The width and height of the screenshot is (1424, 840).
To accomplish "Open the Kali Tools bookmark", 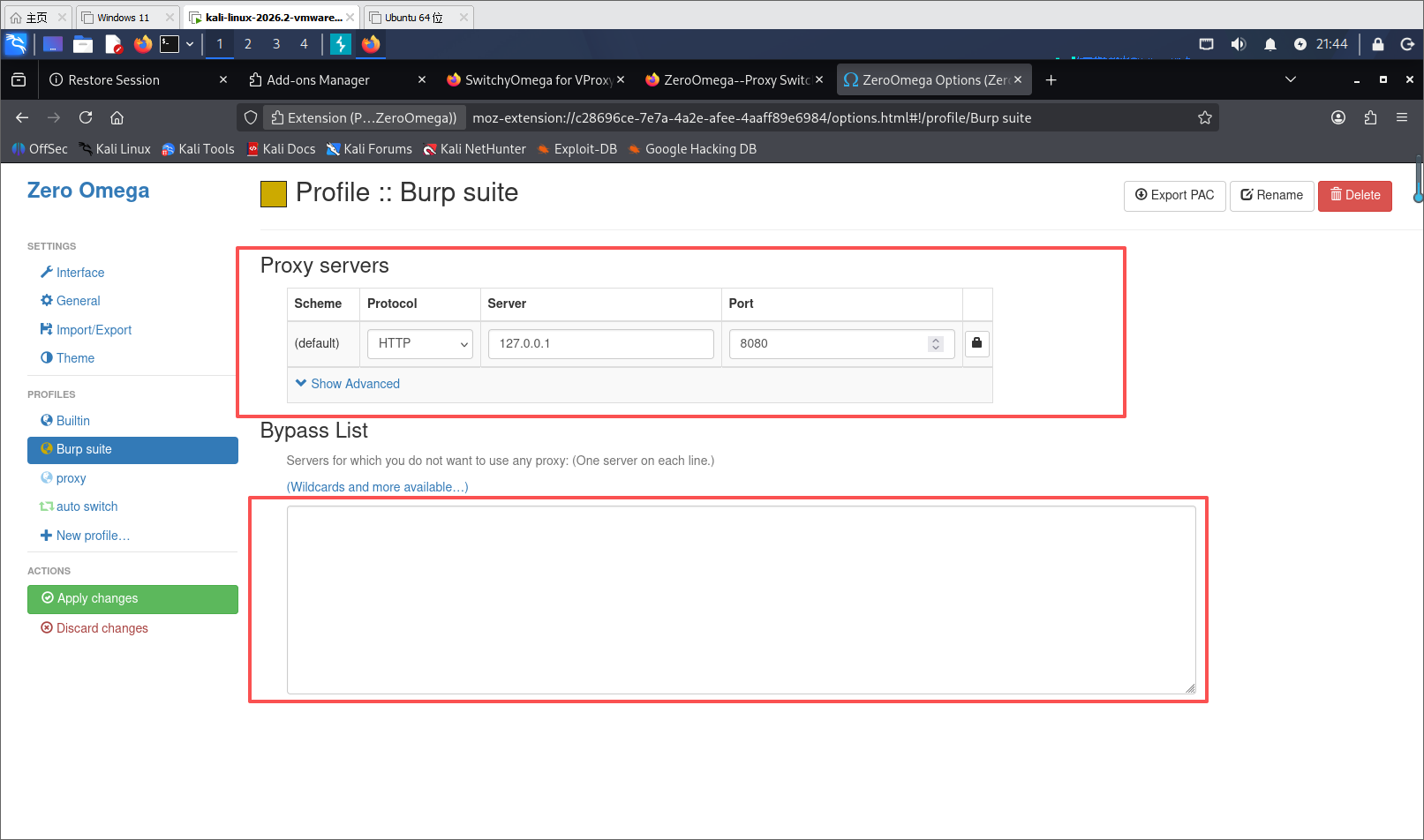I will [198, 149].
